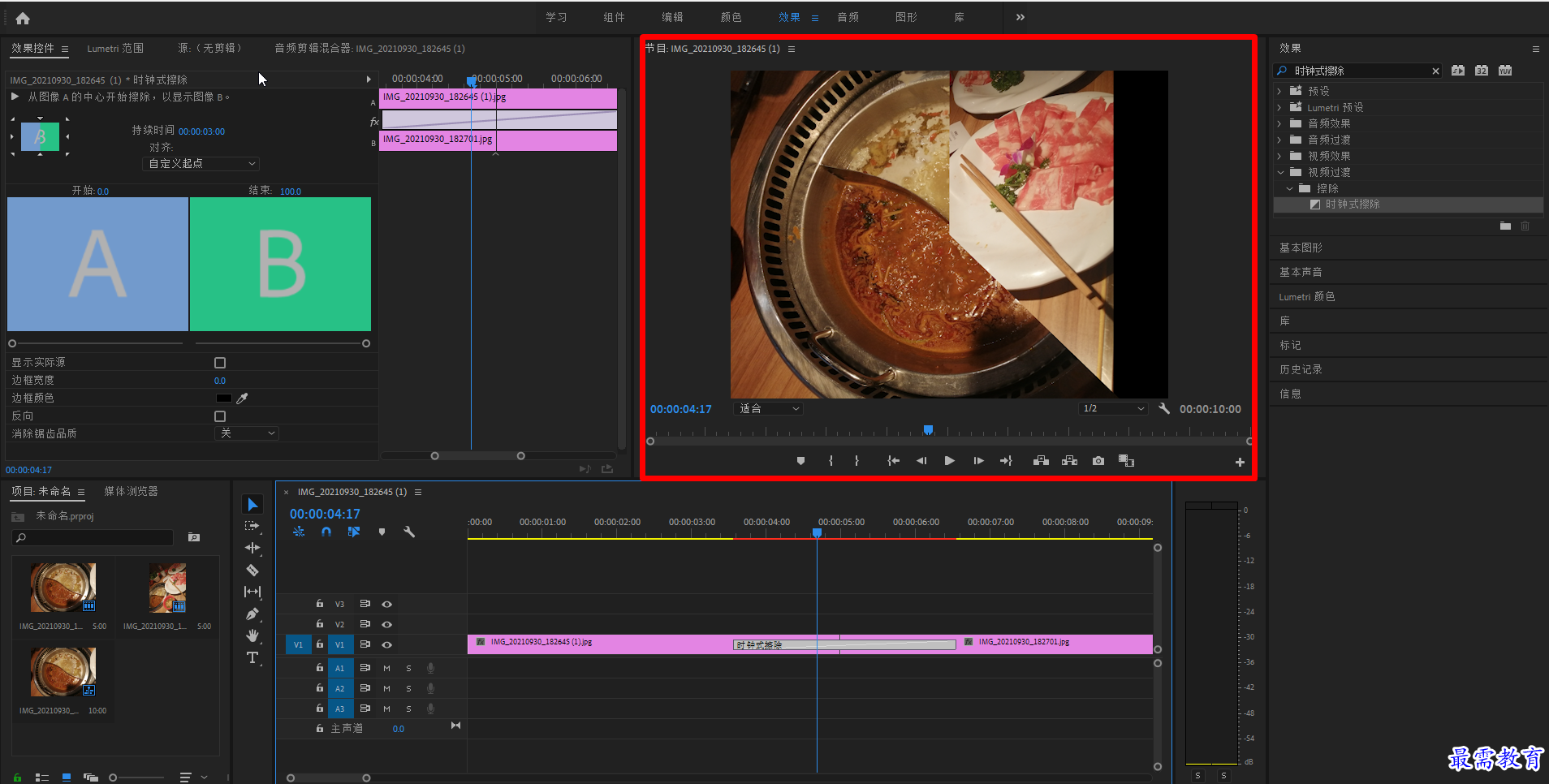1549x784 pixels.
Task: Expand the audio effects folder
Action: tap(1279, 123)
